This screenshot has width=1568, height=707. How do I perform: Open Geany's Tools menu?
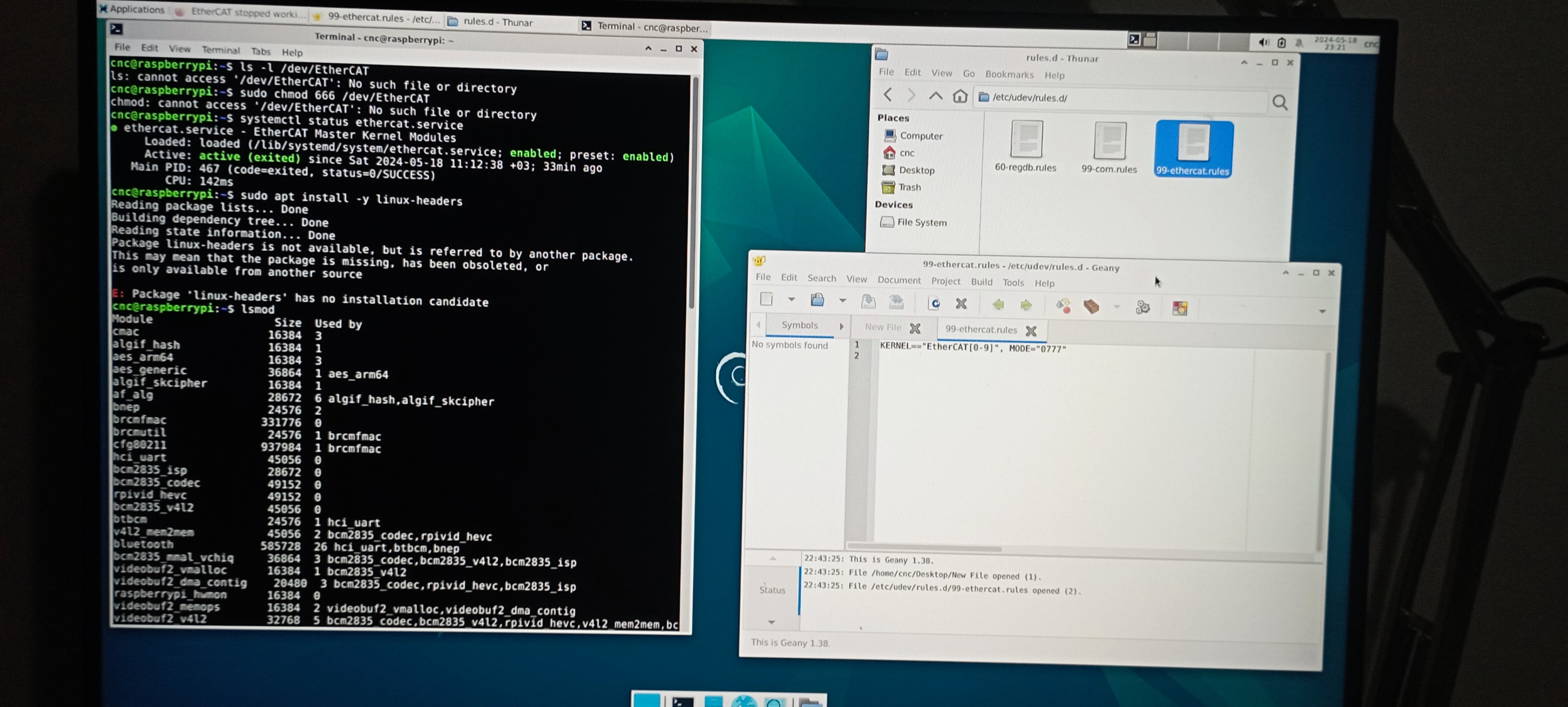pyautogui.click(x=1013, y=282)
